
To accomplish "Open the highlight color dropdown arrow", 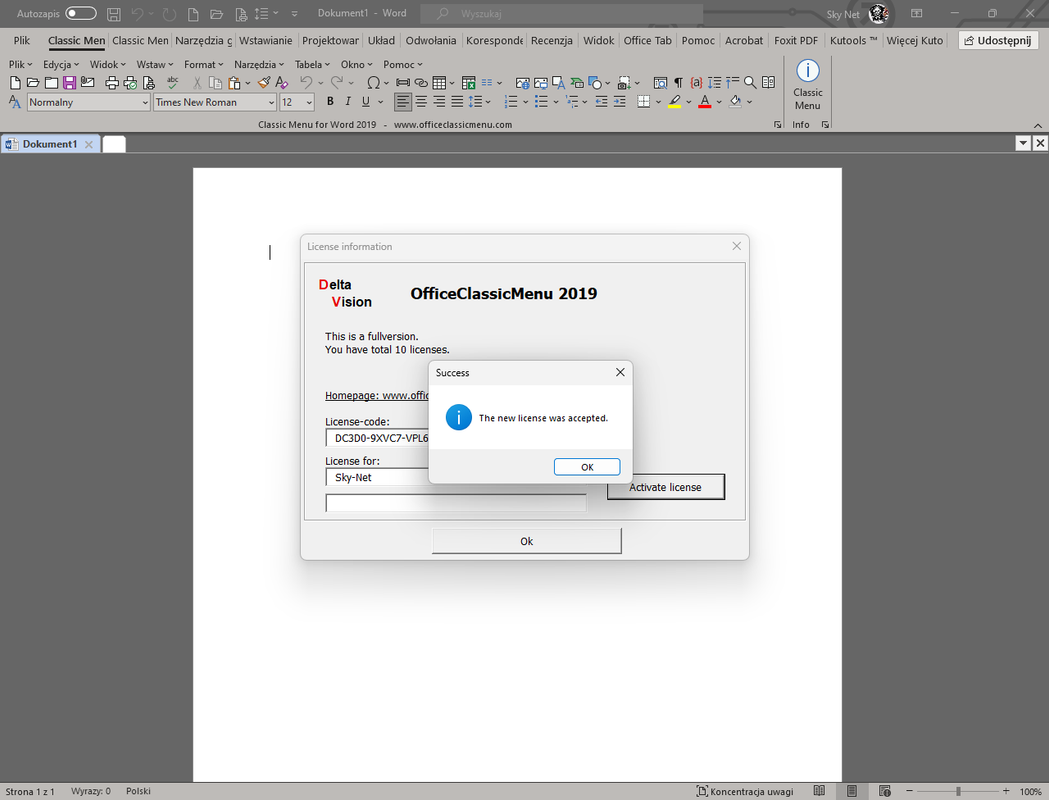I will pyautogui.click(x=688, y=102).
